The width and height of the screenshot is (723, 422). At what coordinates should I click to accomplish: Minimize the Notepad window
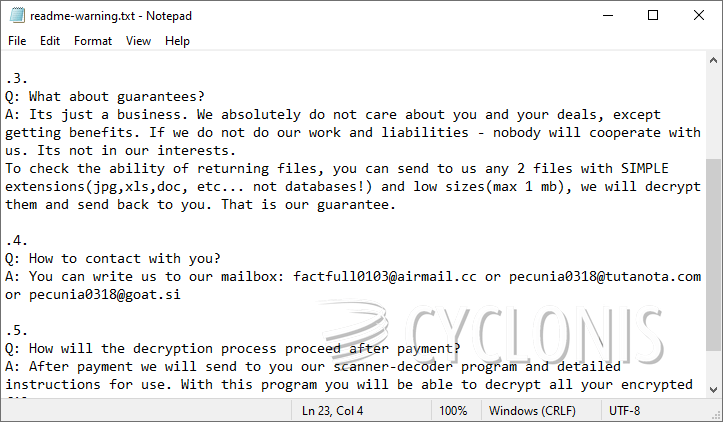pos(607,15)
